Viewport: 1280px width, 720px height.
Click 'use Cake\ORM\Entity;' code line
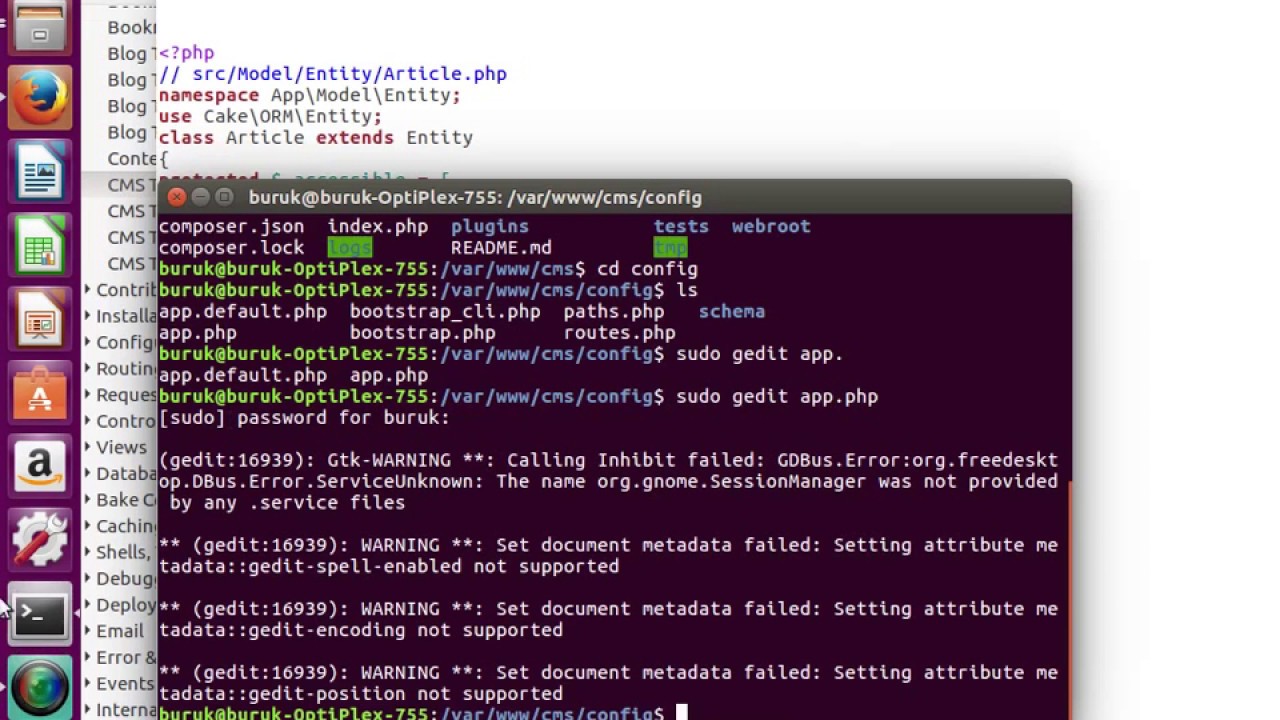(270, 116)
